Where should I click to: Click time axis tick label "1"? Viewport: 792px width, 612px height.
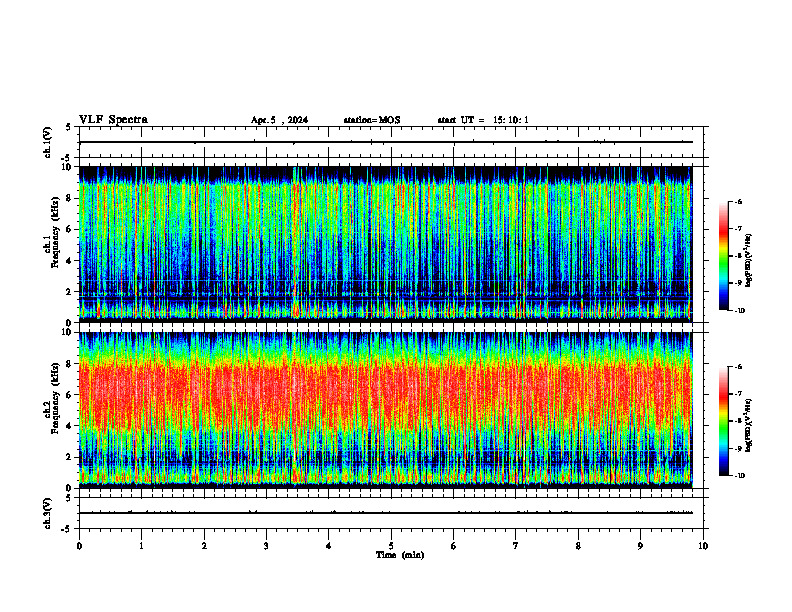coord(141,546)
